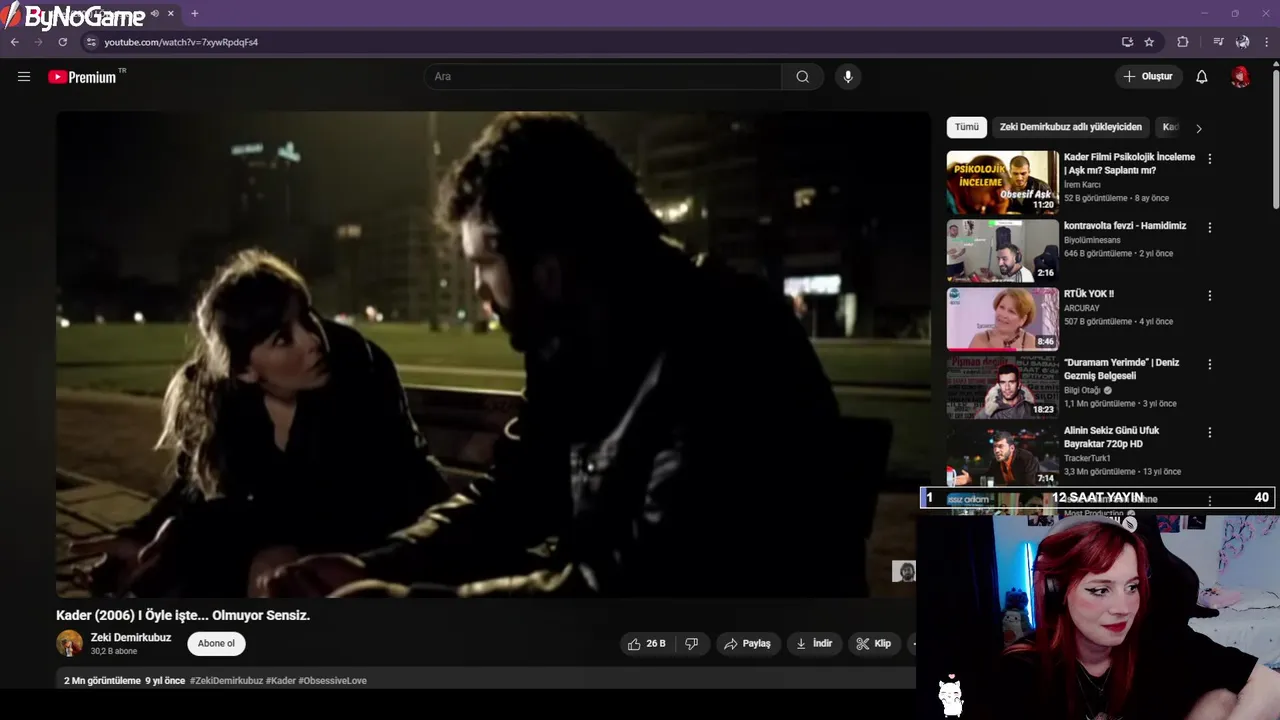Click the install/cast icon in address bar
The image size is (1280, 720).
(x=1127, y=42)
